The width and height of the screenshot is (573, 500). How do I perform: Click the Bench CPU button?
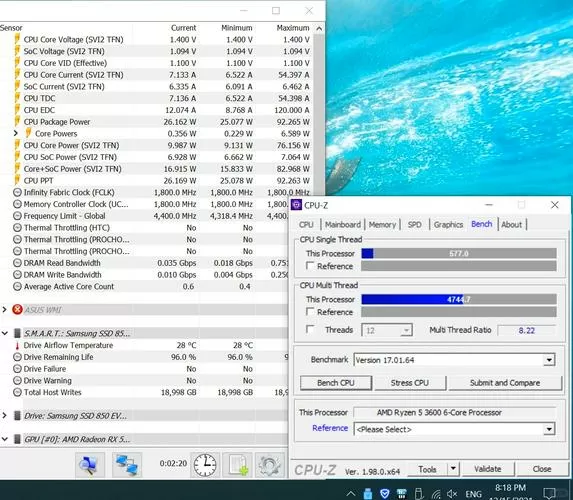336,383
